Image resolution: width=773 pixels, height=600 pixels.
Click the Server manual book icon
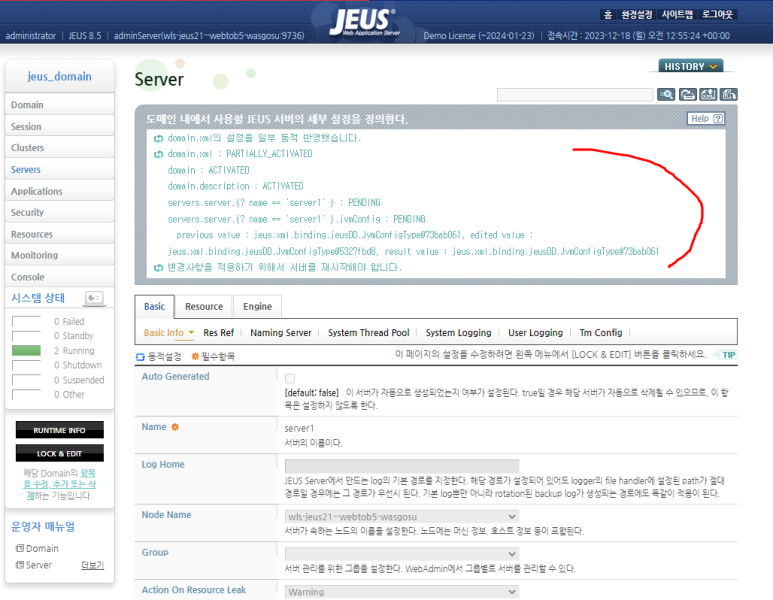point(20,565)
